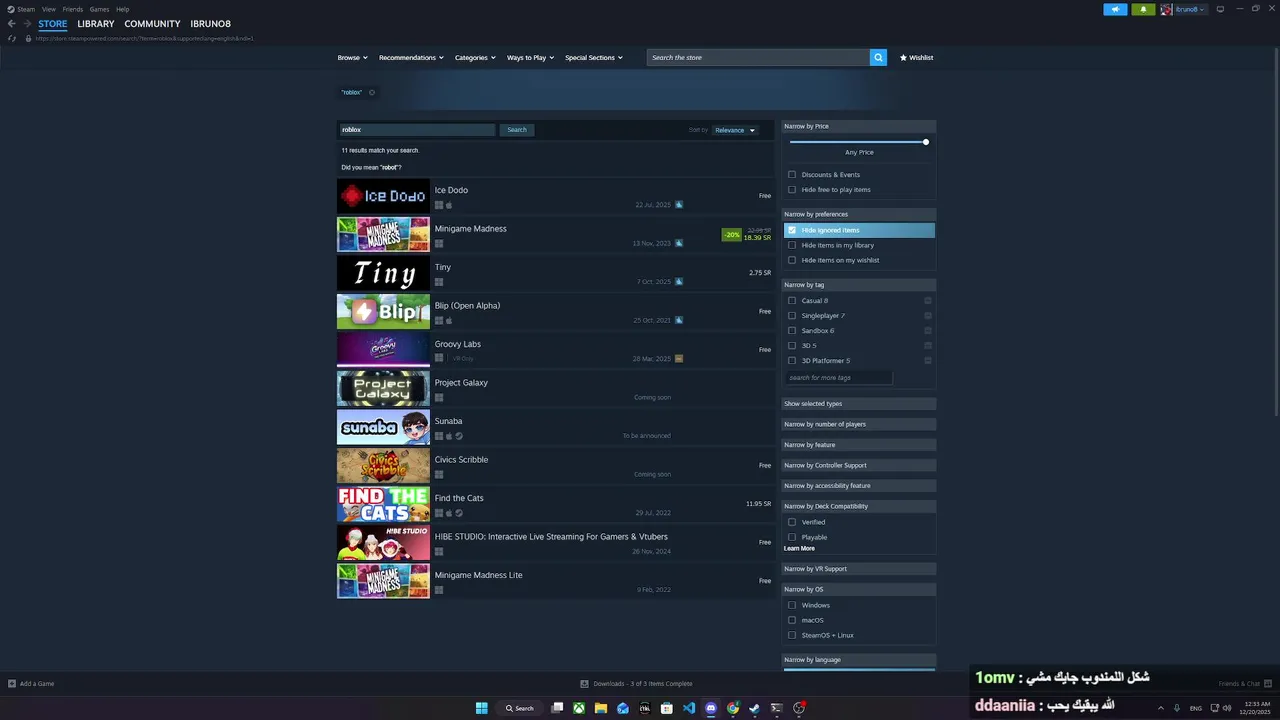Check the macOS filter

[x=792, y=620]
